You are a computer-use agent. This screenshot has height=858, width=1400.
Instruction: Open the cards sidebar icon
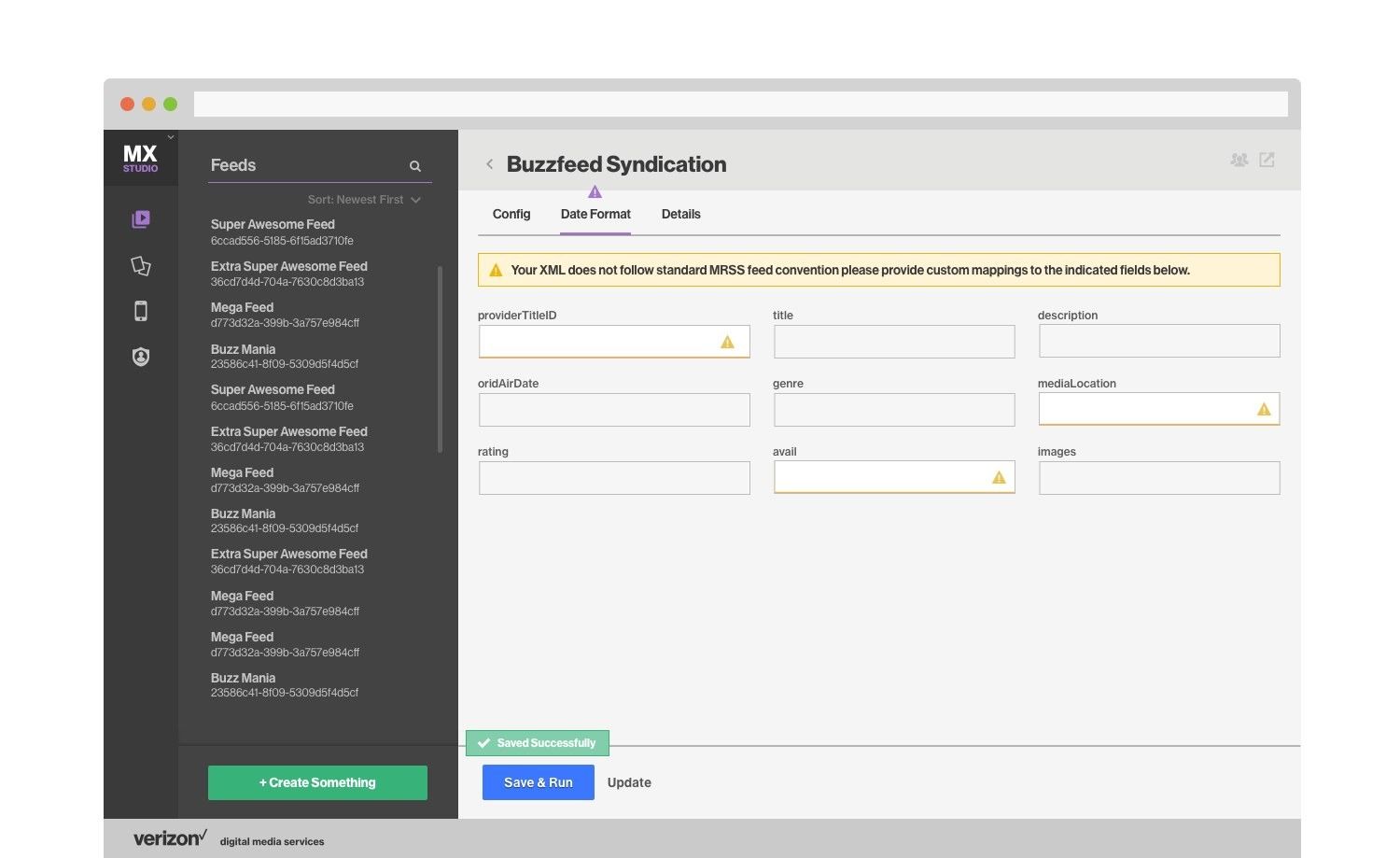coord(141,266)
